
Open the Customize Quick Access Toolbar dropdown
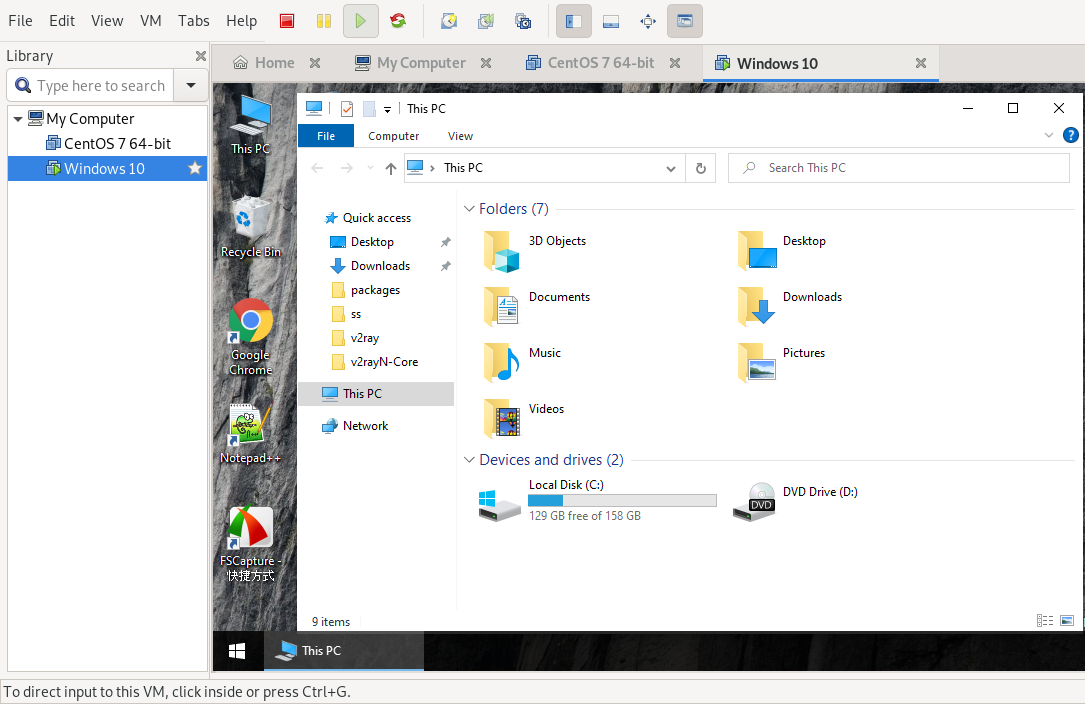coord(388,109)
